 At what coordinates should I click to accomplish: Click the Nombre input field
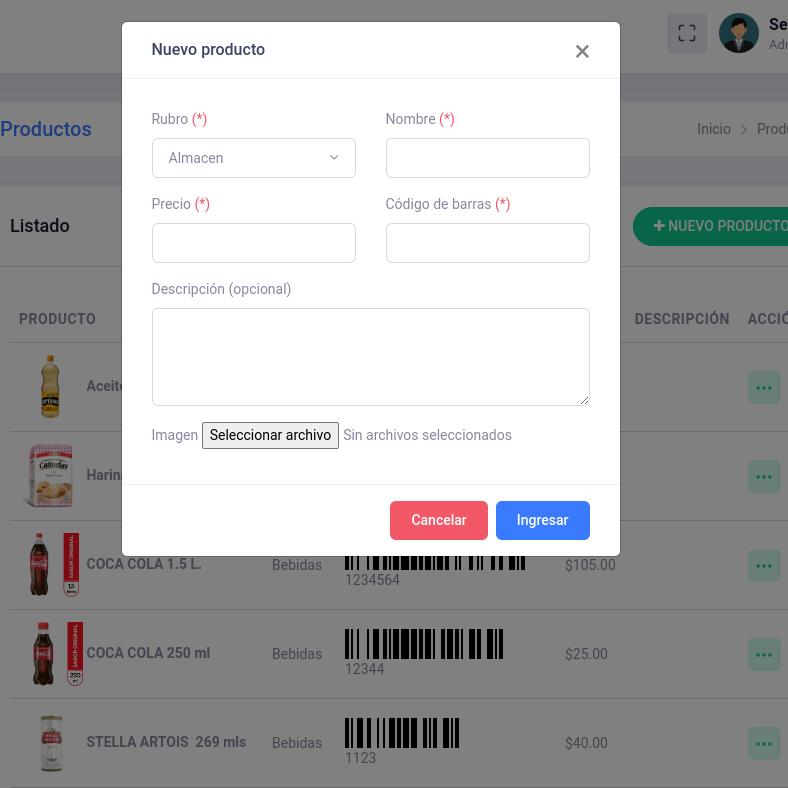(487, 158)
